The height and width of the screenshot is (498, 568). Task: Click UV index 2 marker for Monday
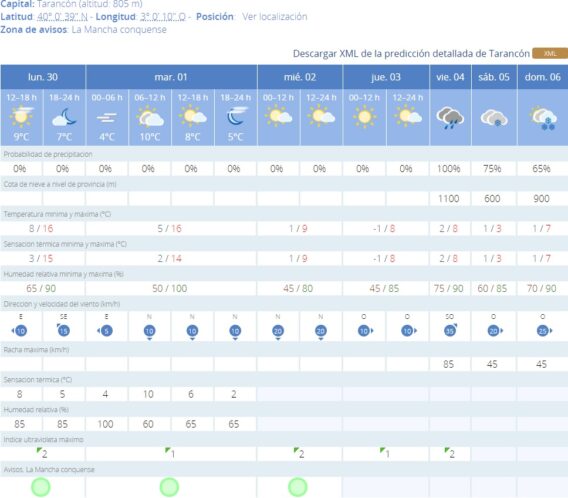point(42,453)
